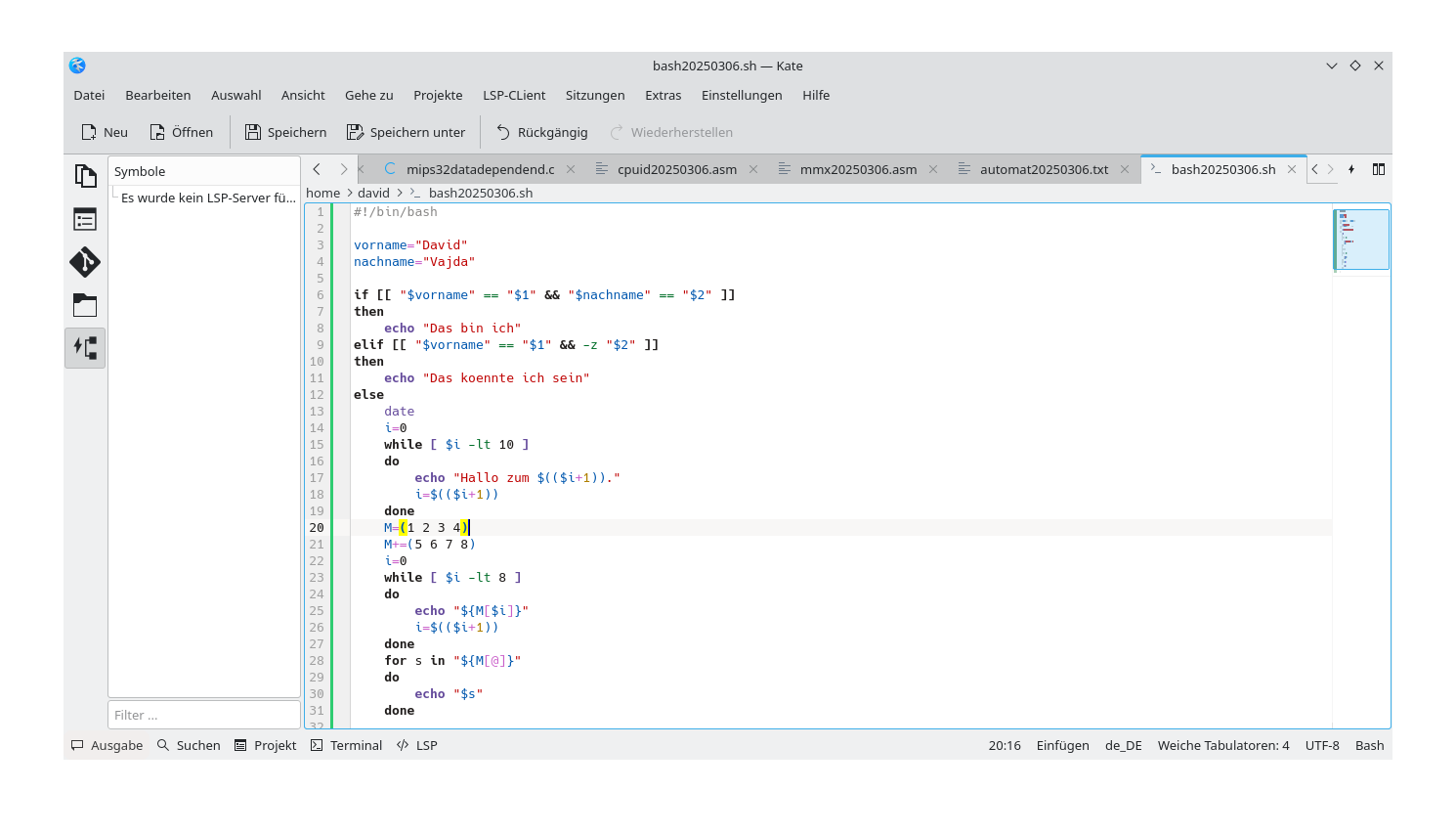
Task: Select the active LSP-Client sidebar icon
Action: pos(85,347)
